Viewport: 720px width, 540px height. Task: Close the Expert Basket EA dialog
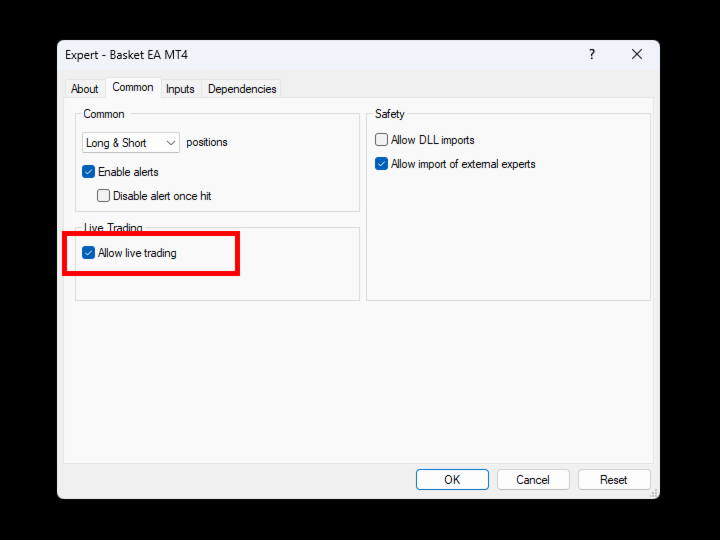coord(636,54)
